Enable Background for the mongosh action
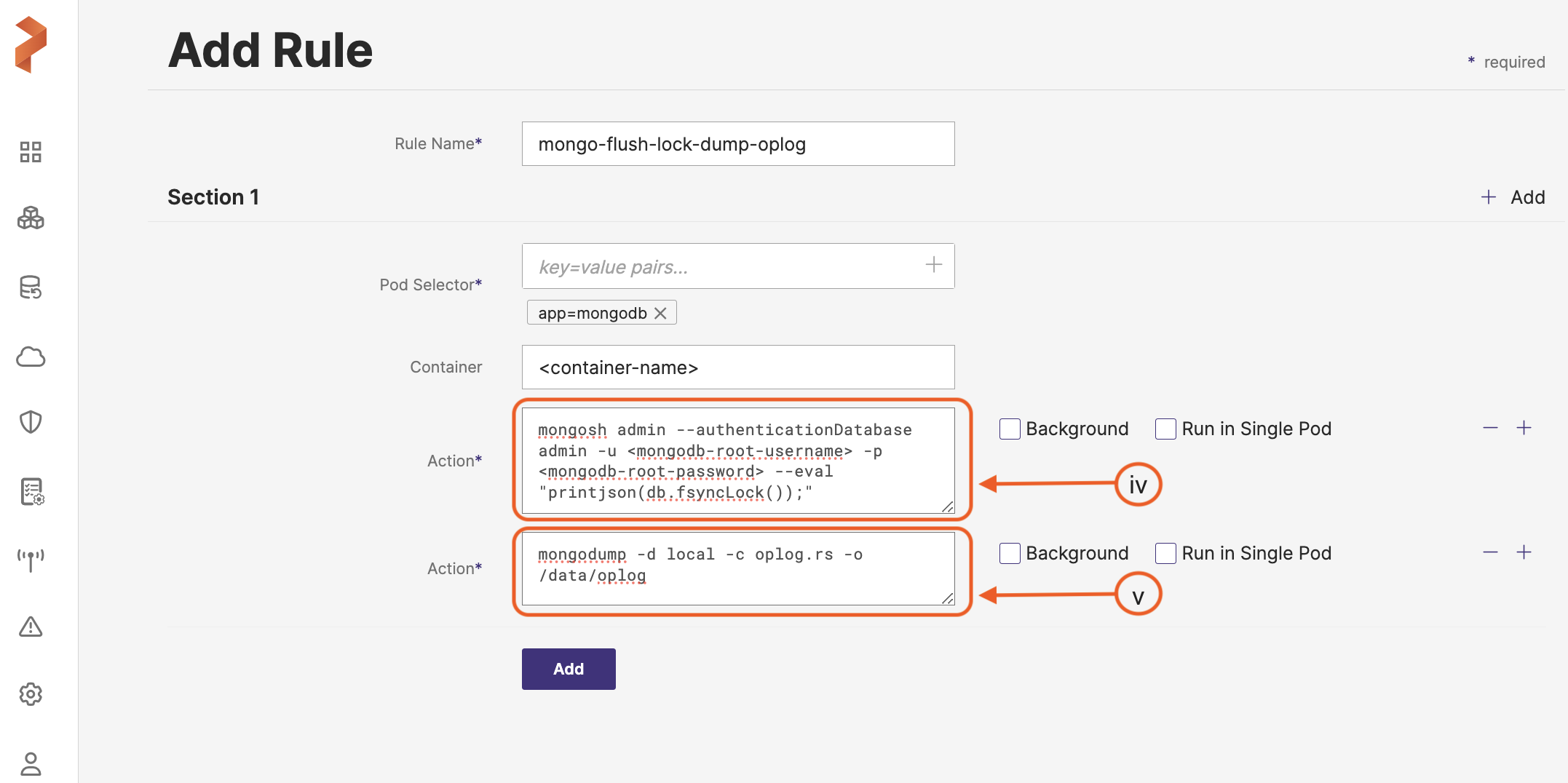The height and width of the screenshot is (783, 1568). (1010, 429)
